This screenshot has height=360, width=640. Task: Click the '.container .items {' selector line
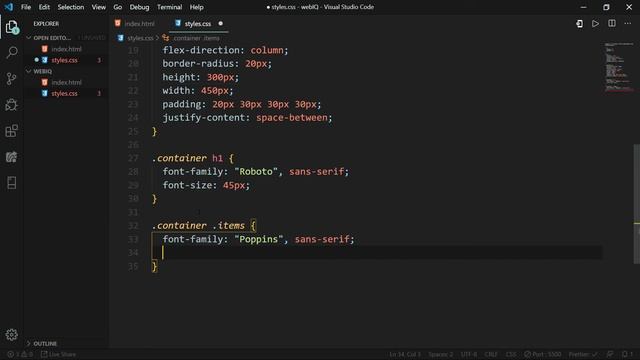(x=204, y=225)
